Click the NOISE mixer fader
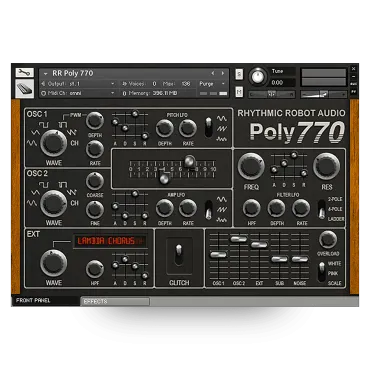The image size is (370, 370). coord(300,259)
